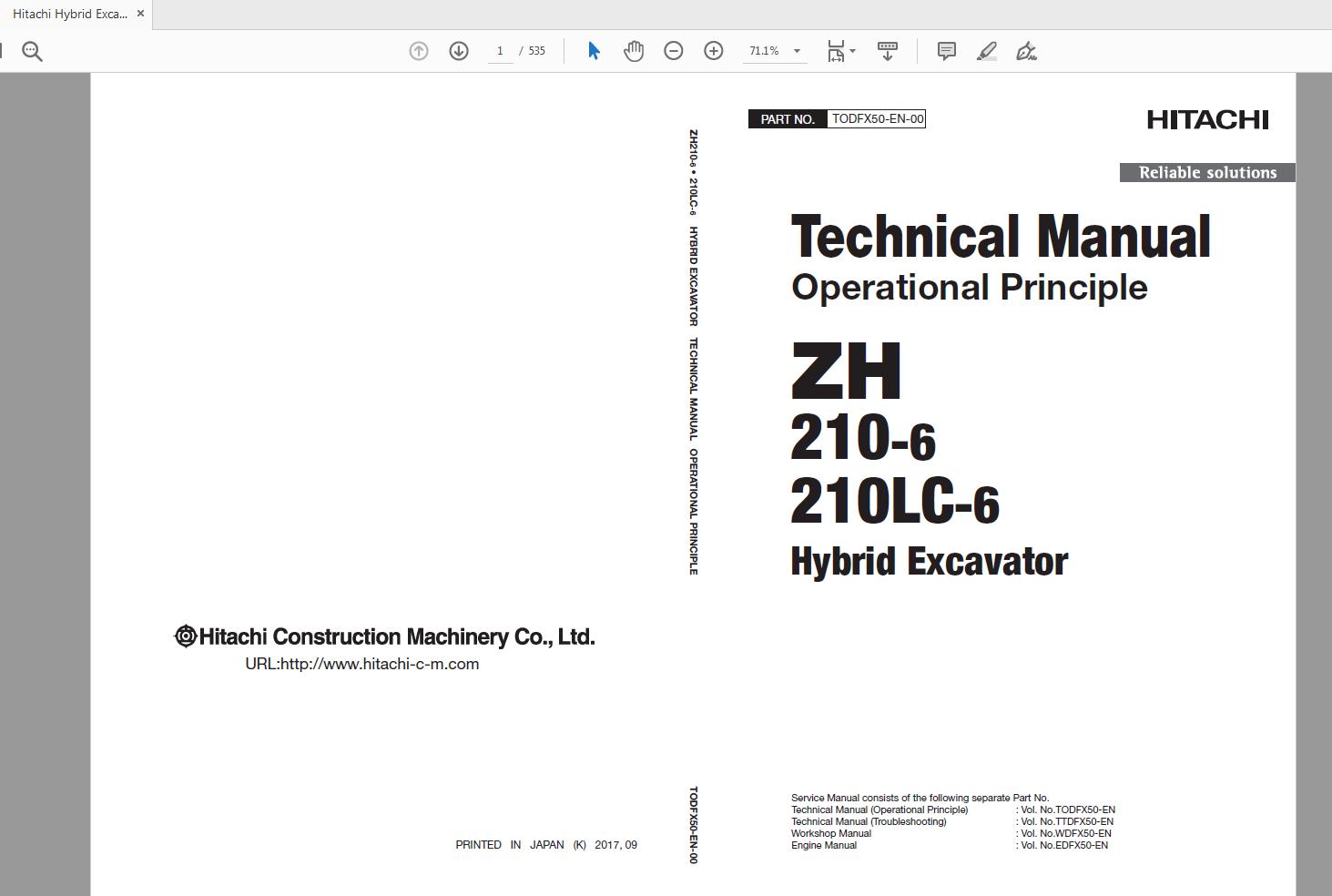Image resolution: width=1332 pixels, height=896 pixels.
Task: Open the find text search tool
Action: [32, 51]
